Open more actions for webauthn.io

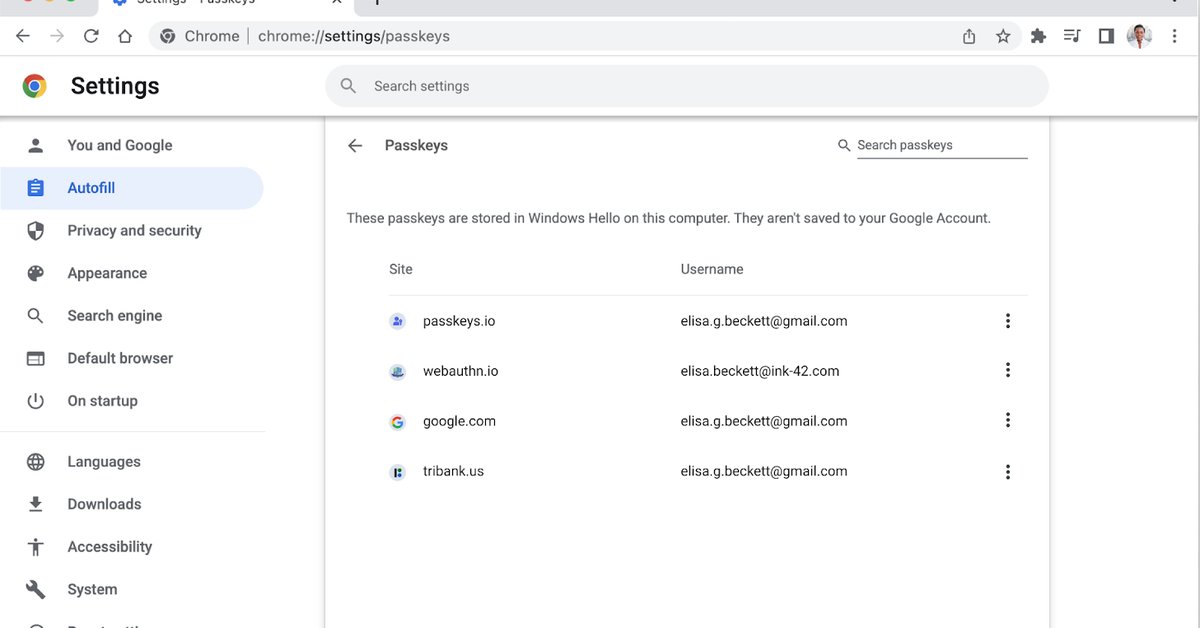[1008, 370]
